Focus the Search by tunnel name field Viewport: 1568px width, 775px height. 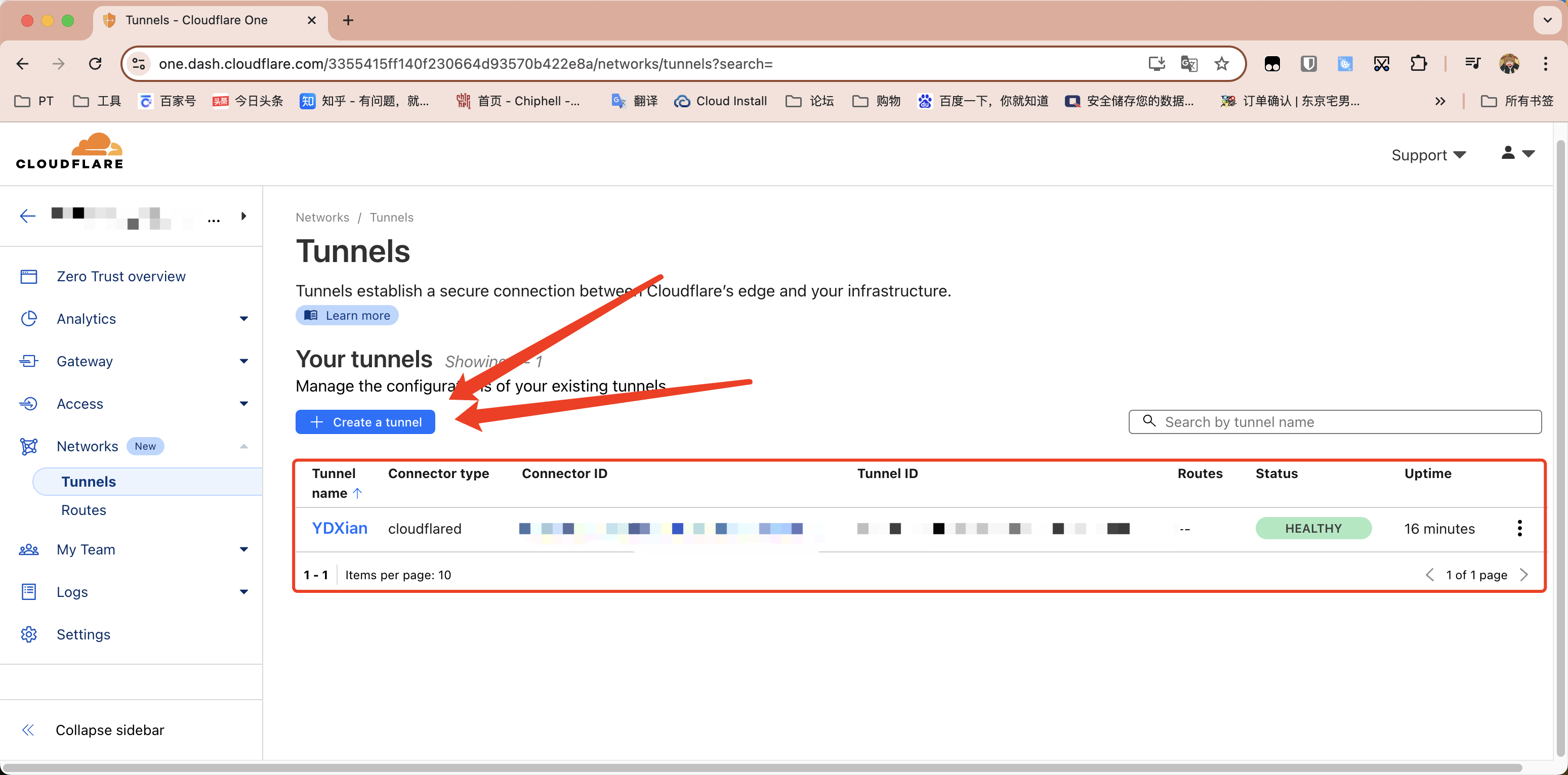1334,422
